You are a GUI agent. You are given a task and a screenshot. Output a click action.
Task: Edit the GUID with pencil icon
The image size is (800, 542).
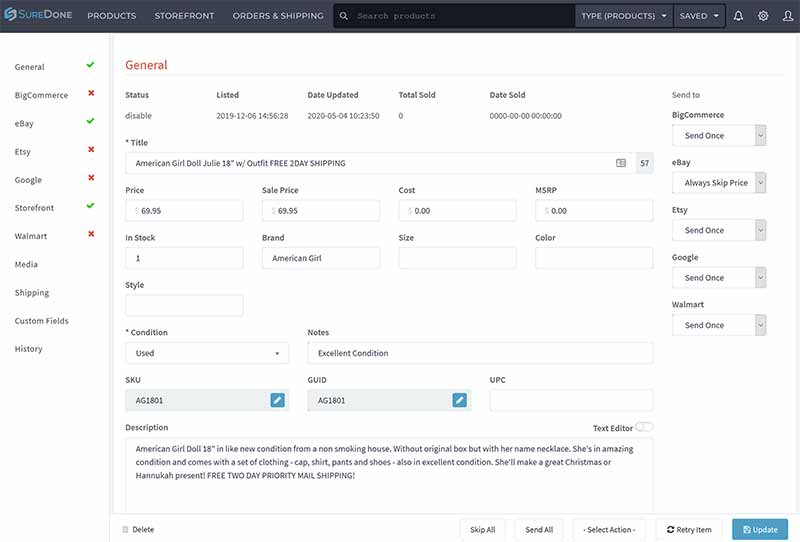click(460, 400)
